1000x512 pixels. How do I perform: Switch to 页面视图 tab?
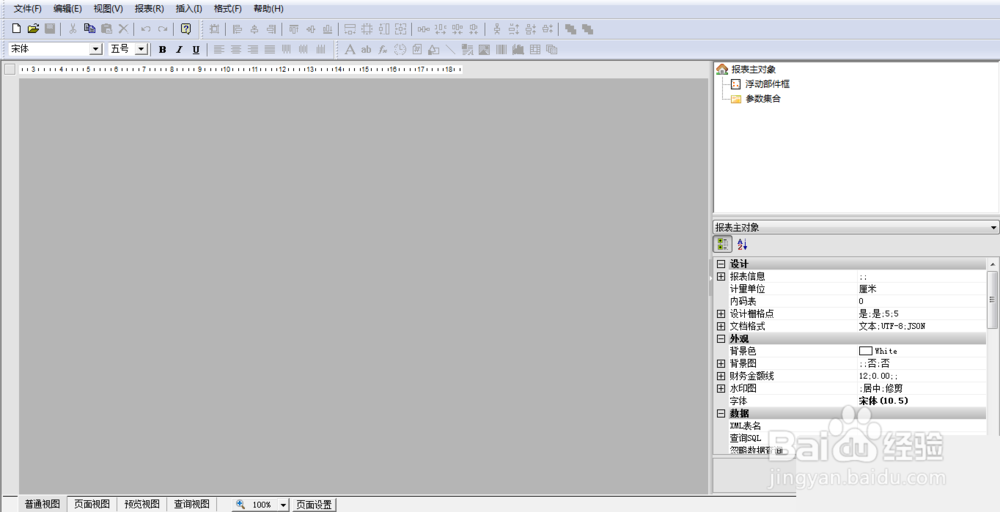[92, 504]
